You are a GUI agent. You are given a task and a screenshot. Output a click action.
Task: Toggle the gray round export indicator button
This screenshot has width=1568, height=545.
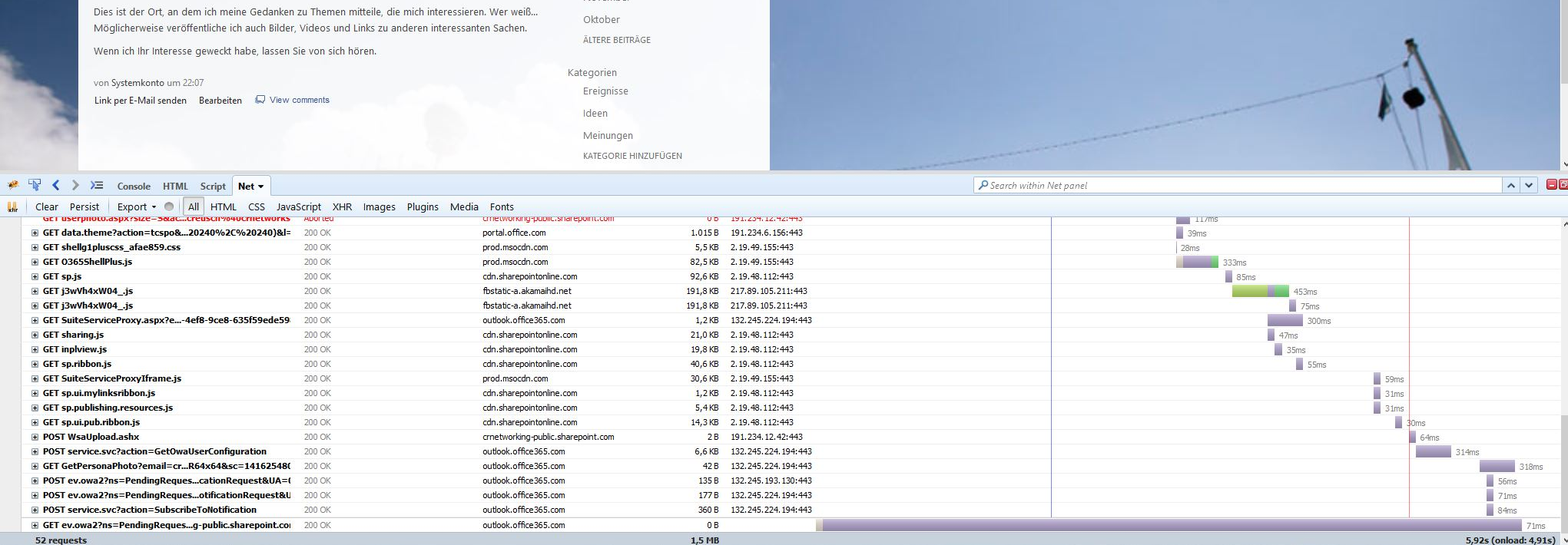(x=169, y=207)
